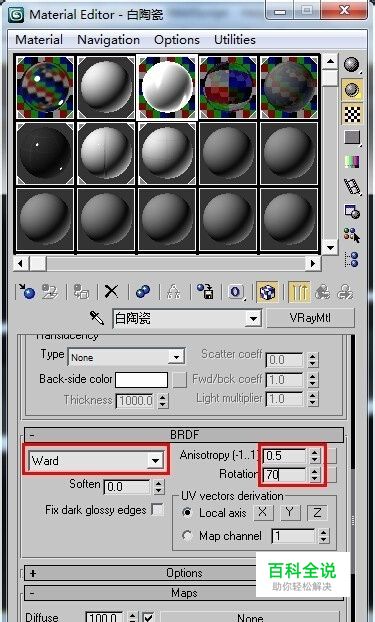Toggle the Z local axis button
Image resolution: width=375 pixels, height=622 pixels.
click(x=317, y=513)
